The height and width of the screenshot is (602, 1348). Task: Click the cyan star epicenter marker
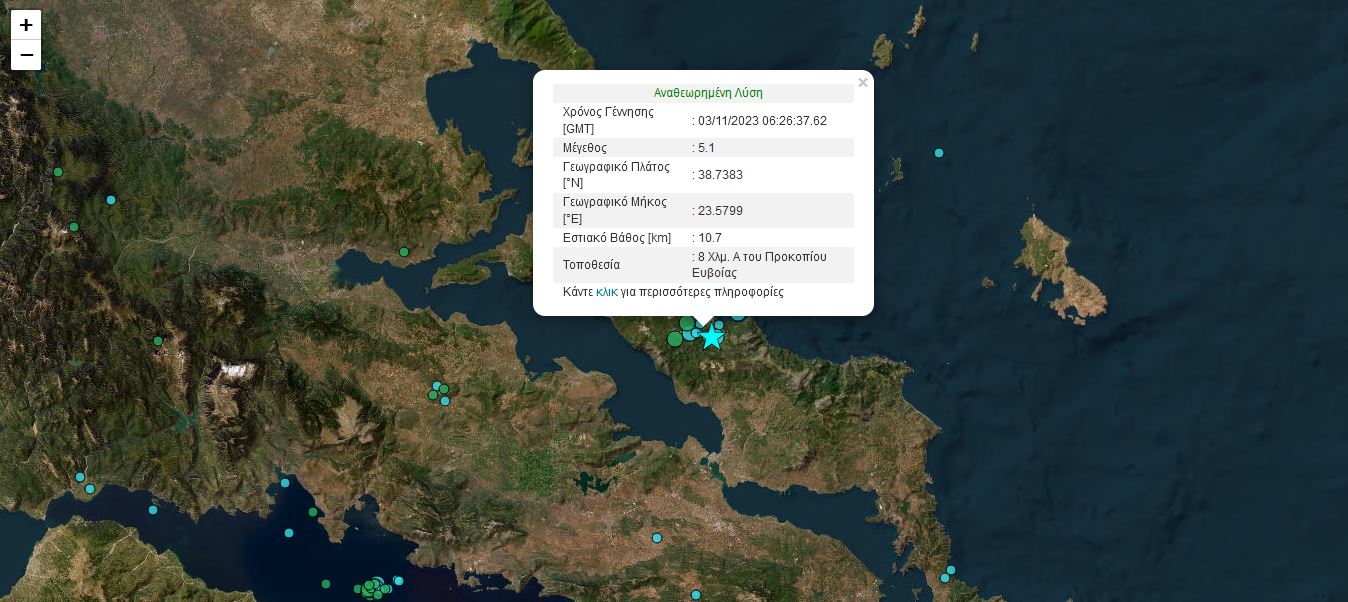711,337
